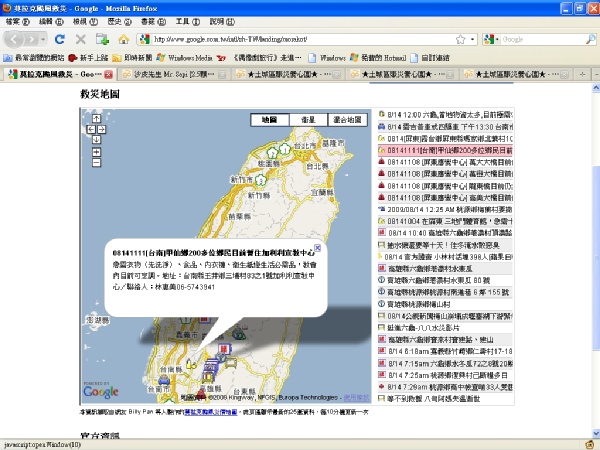600x450 pixels.
Task: Switch map view to 地圖
Action: pos(270,120)
